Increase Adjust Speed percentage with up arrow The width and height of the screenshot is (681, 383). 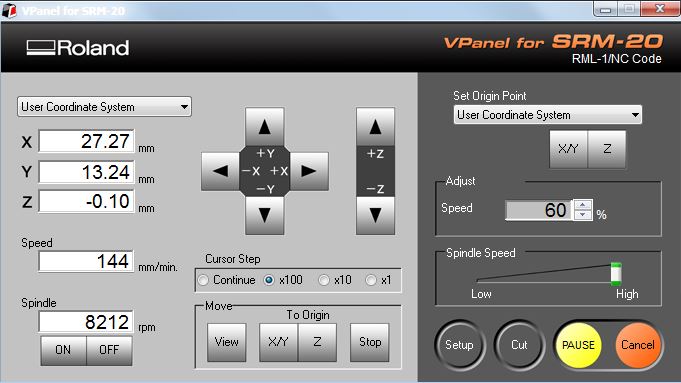pos(583,205)
